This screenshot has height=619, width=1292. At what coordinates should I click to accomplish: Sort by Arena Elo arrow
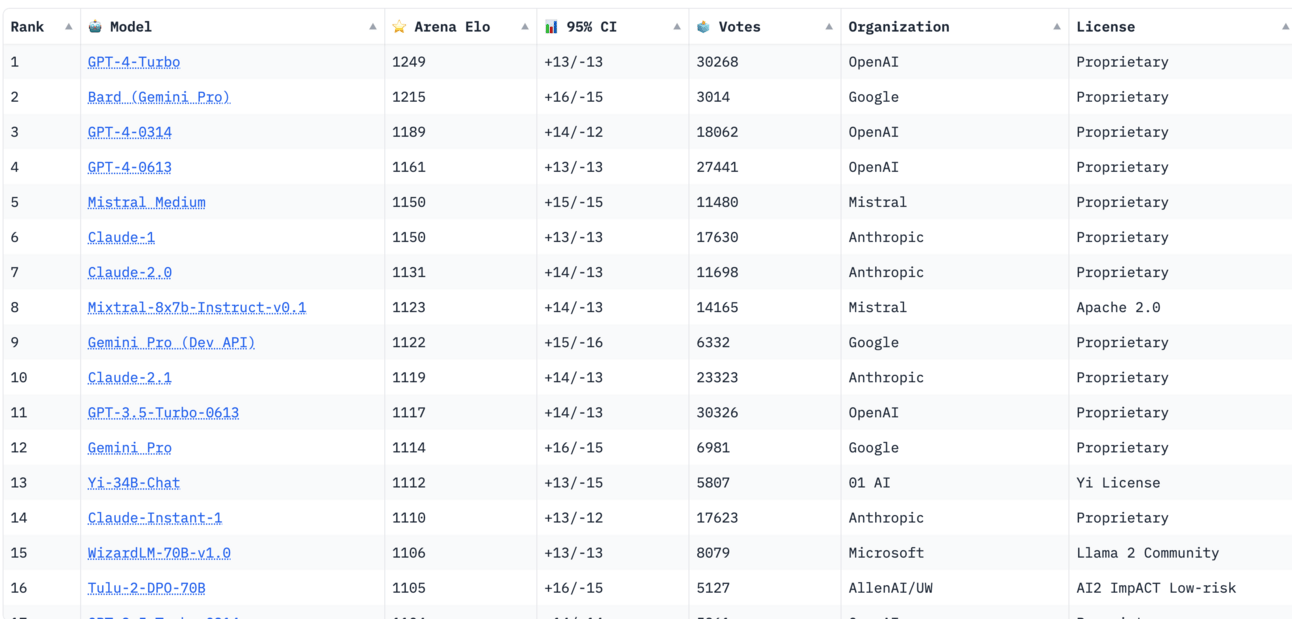click(x=525, y=27)
